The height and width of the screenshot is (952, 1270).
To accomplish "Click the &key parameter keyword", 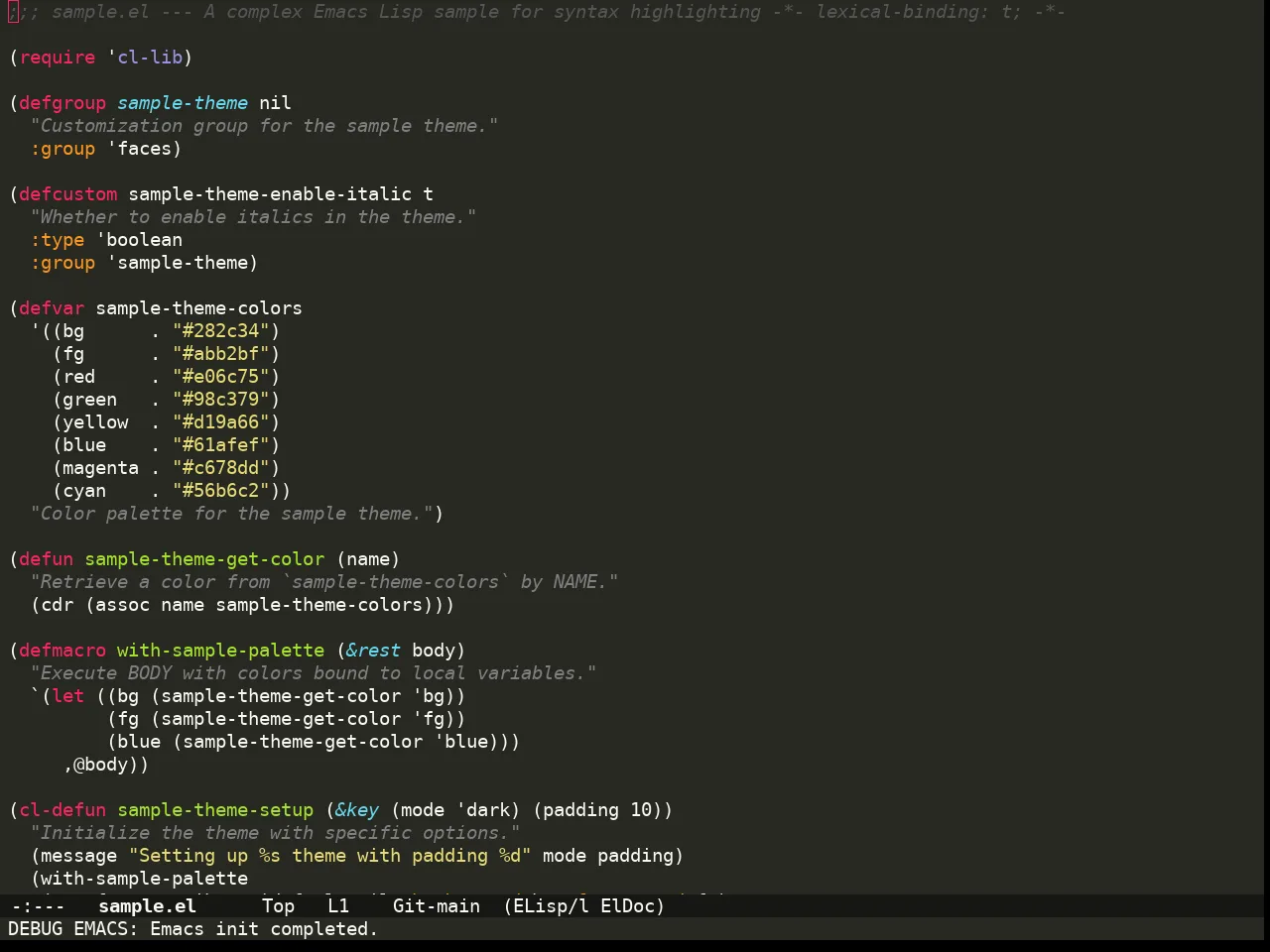I will 357,810.
